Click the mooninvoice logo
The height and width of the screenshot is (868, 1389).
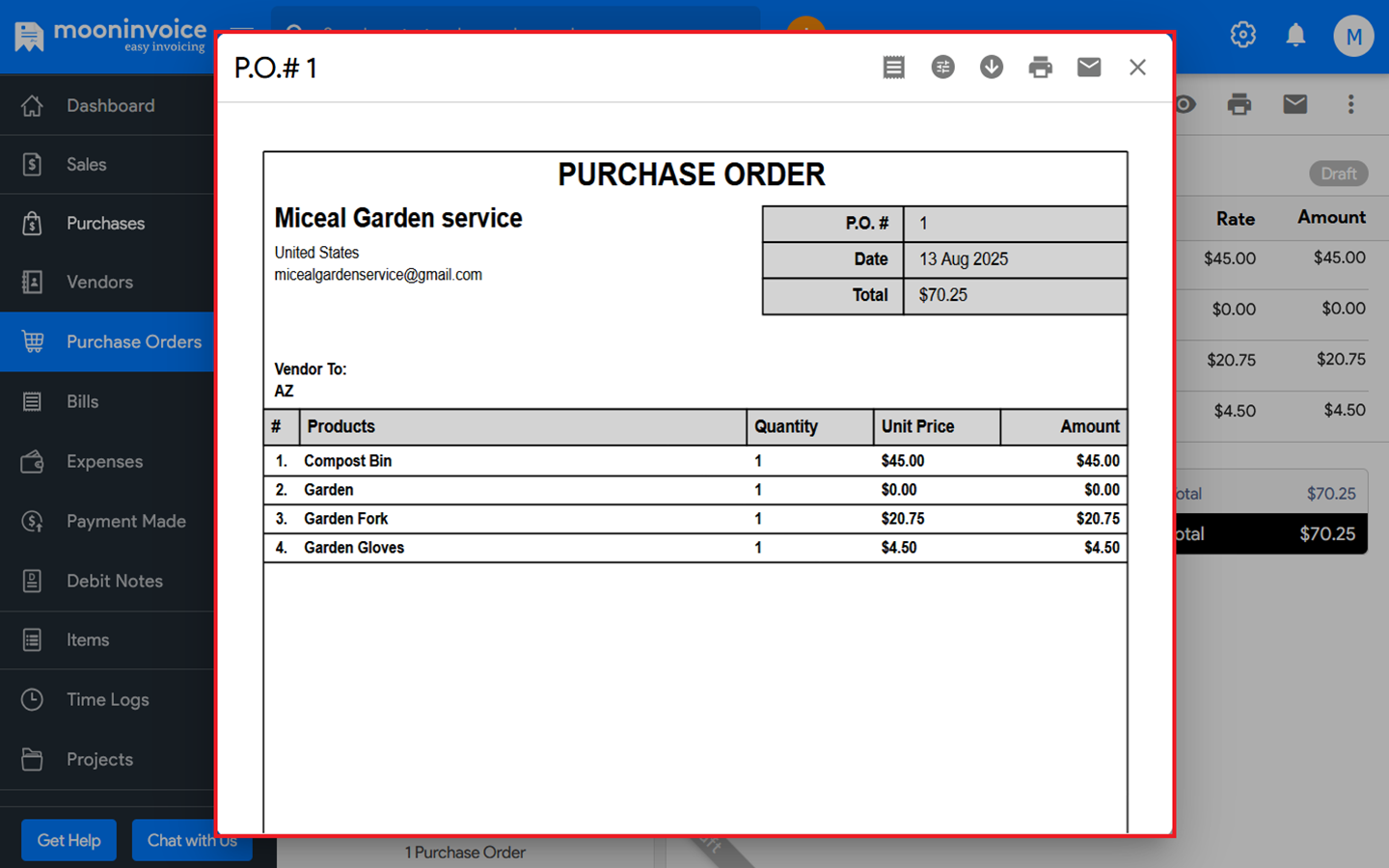(x=110, y=36)
